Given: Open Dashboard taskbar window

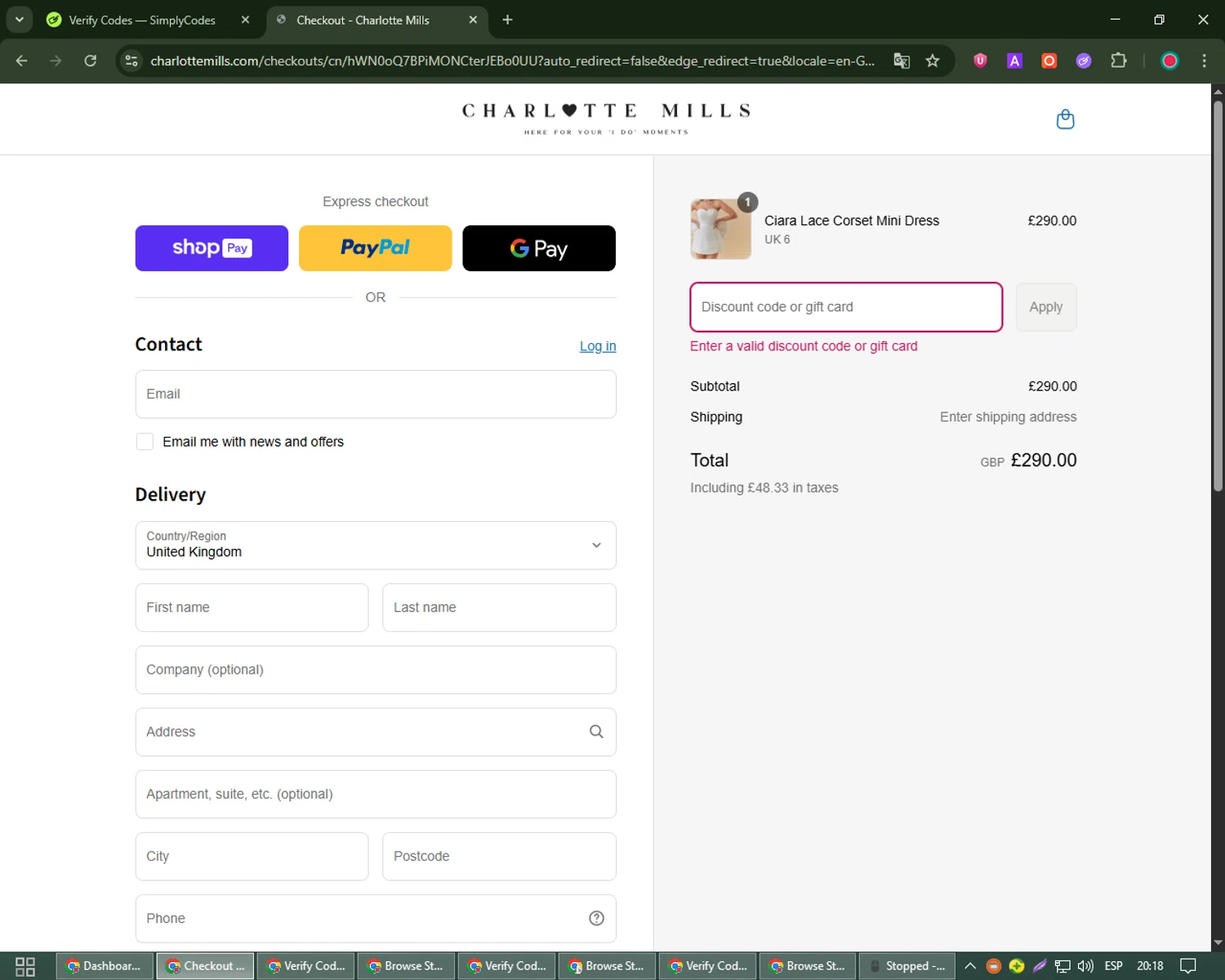Looking at the screenshot, I should coord(104,966).
